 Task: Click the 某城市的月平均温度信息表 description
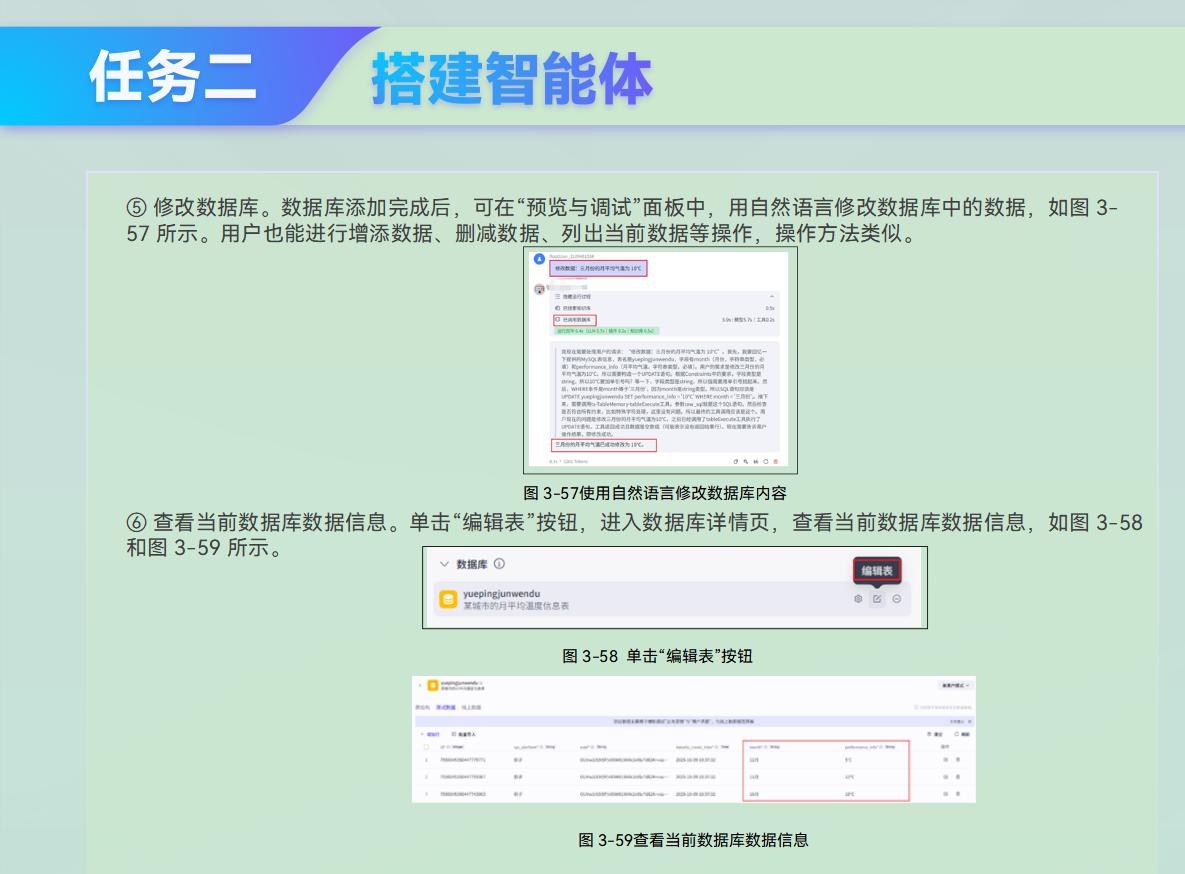point(516,606)
